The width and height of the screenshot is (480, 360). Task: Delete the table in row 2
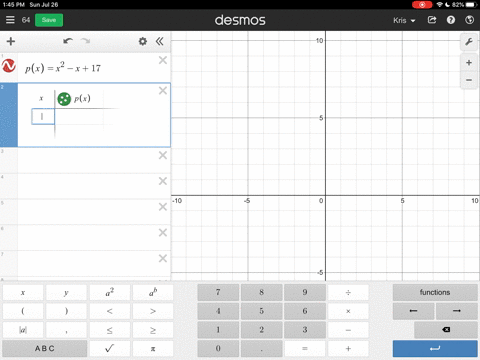pos(163,91)
